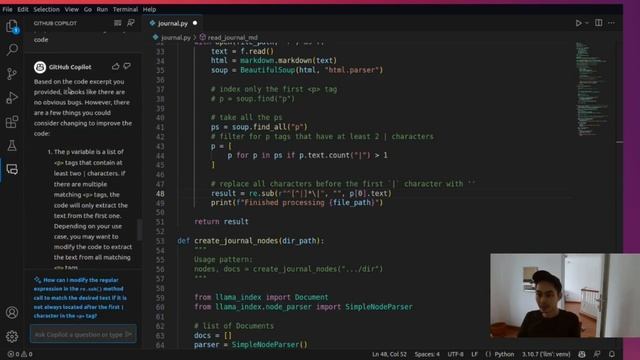Image resolution: width=640 pixels, height=360 pixels.
Task: Open Source Control view in activity bar
Action: [x=12, y=73]
